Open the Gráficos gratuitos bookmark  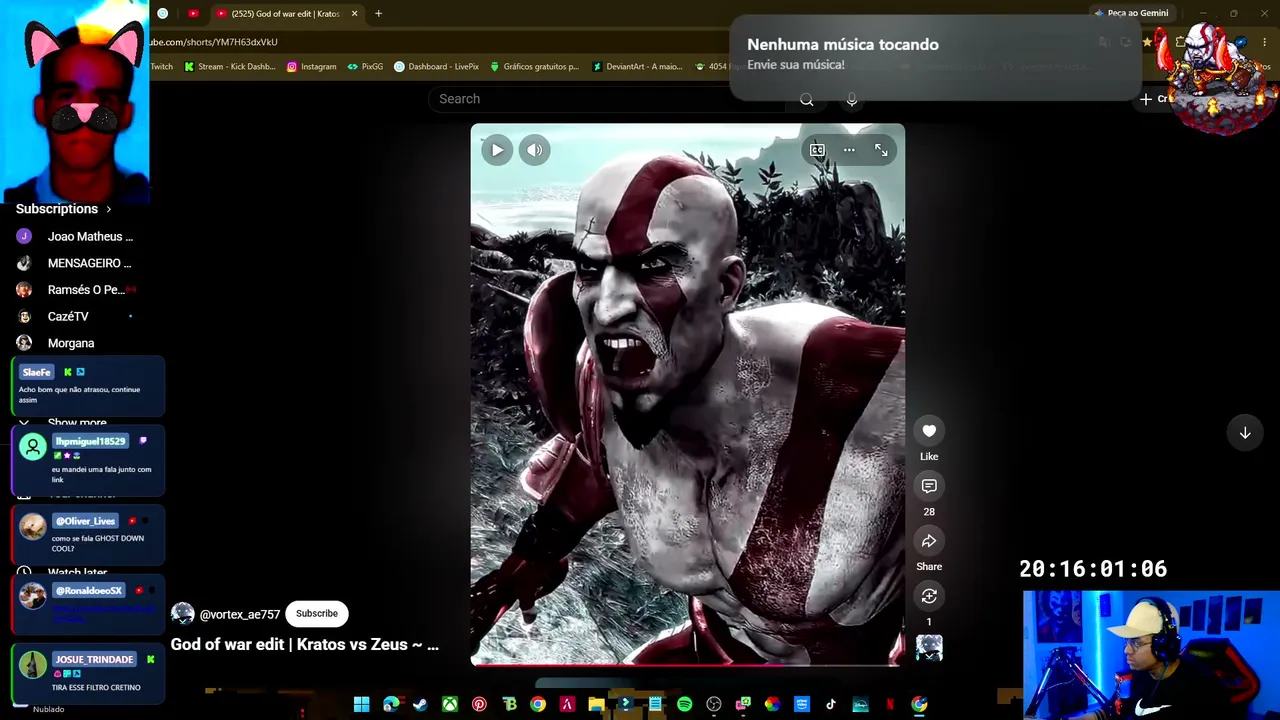534,67
